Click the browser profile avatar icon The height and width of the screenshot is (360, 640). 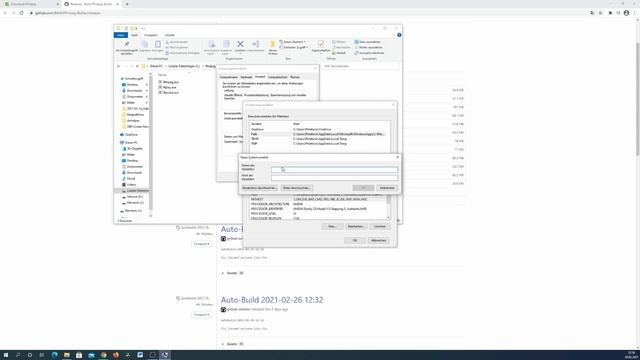(x=626, y=13)
